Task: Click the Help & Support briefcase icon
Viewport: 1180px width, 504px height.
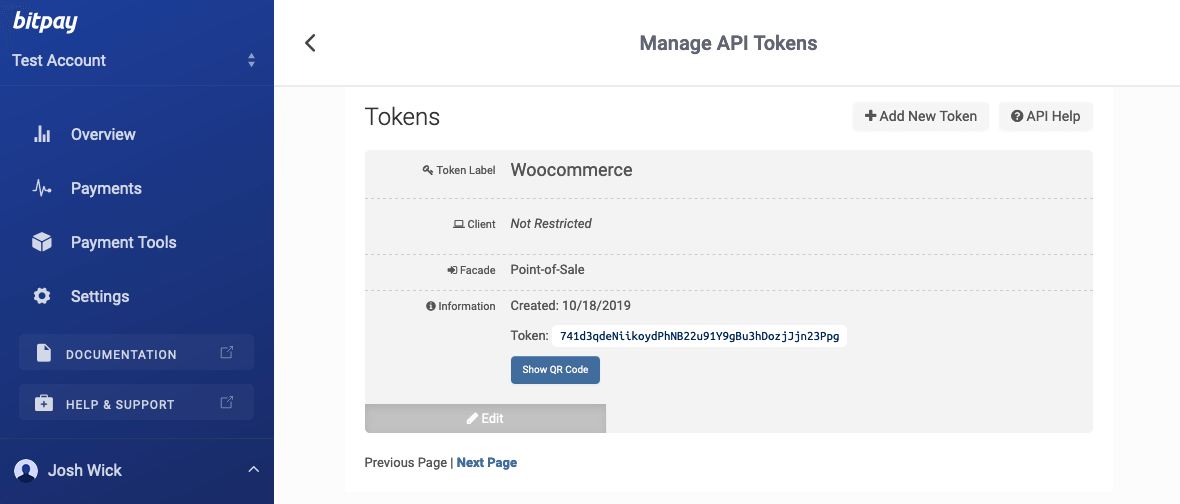Action: pyautogui.click(x=44, y=403)
